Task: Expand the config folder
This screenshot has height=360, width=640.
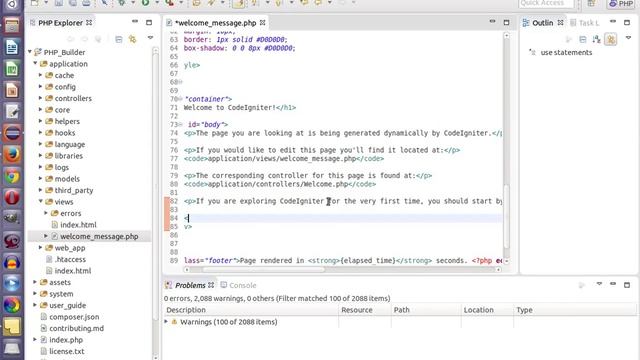Action: (40, 87)
